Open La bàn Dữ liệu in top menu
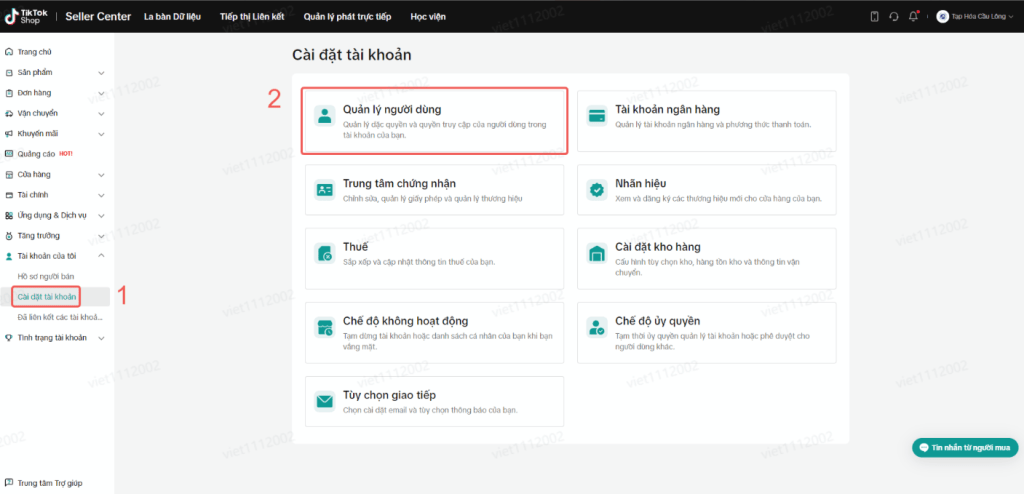The height and width of the screenshot is (494, 1024). pyautogui.click(x=174, y=16)
